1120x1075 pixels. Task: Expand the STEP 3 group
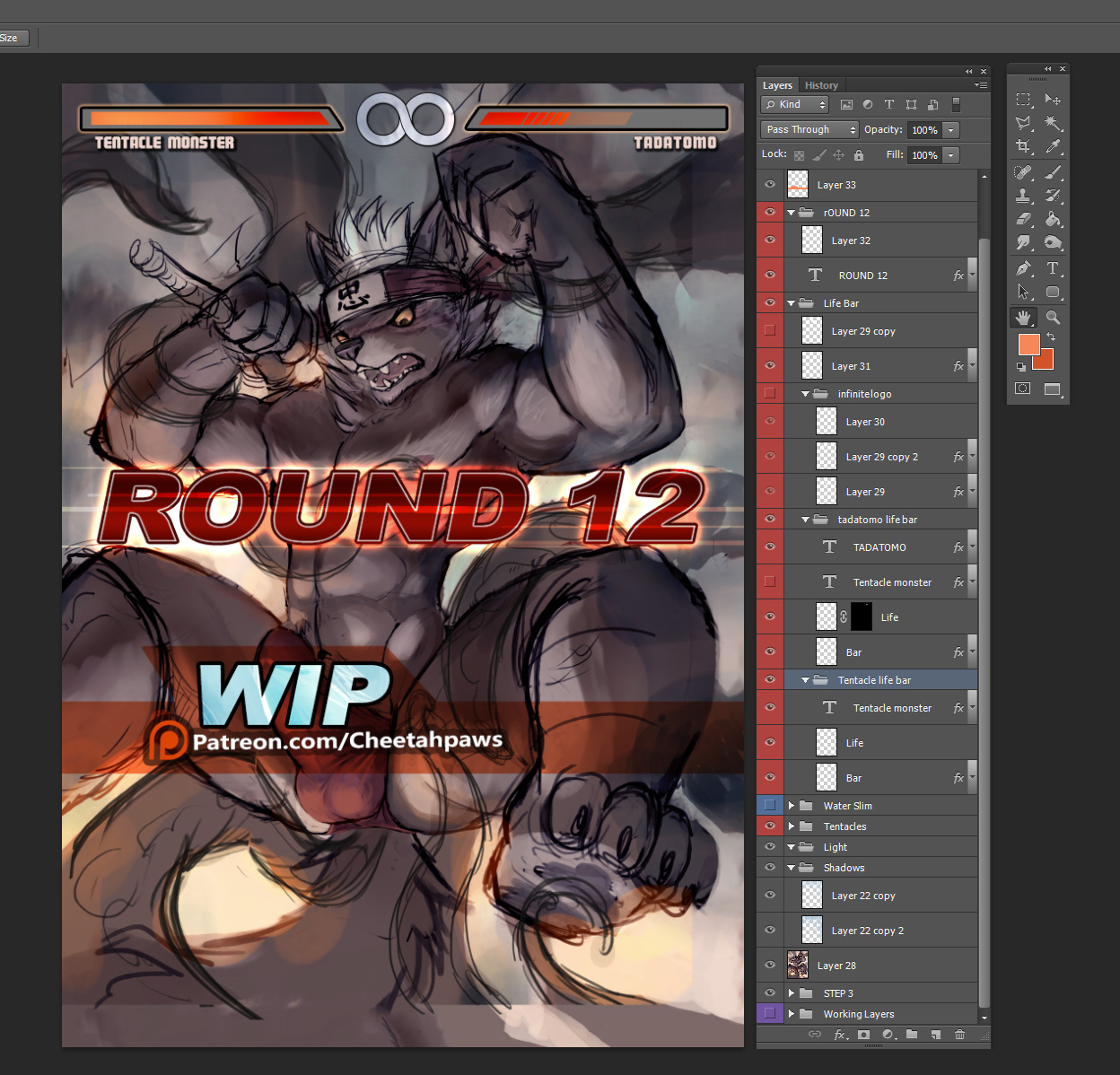[x=791, y=993]
